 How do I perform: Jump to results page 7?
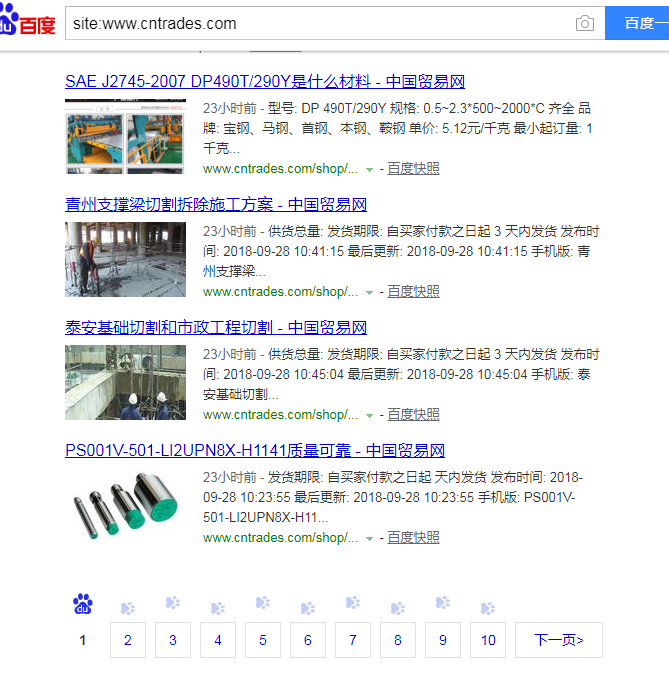coord(353,640)
